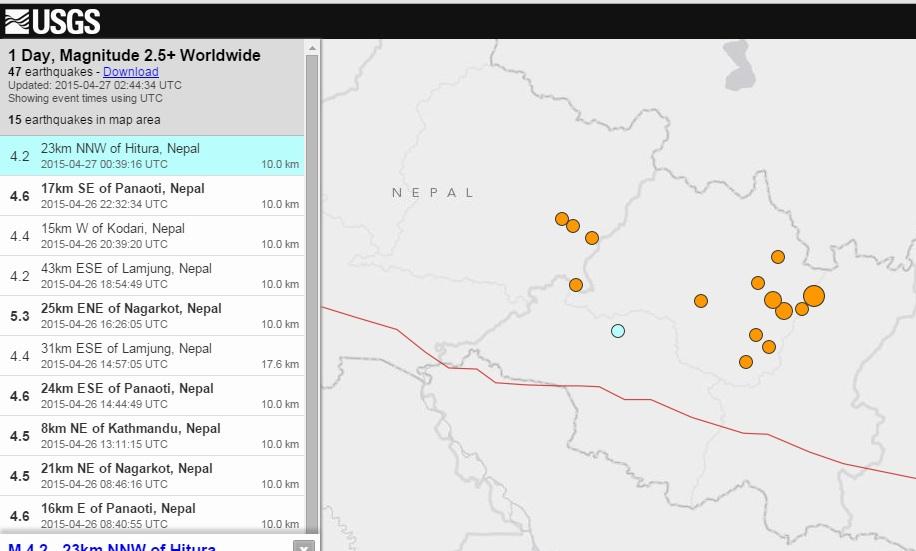
Task: Click the isolated orange marker between both clusters
Action: [x=701, y=301]
